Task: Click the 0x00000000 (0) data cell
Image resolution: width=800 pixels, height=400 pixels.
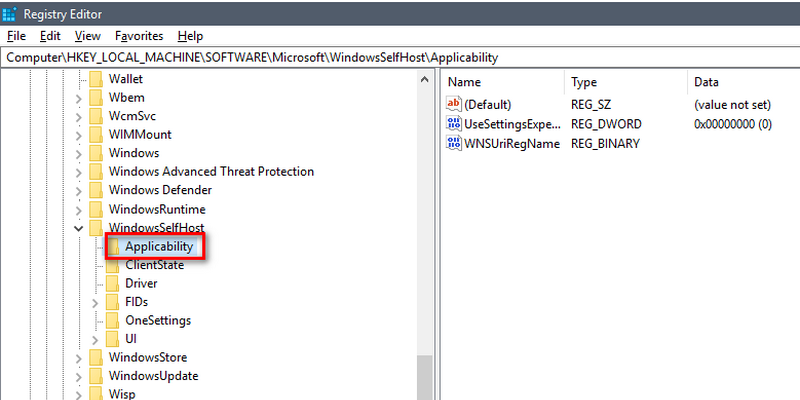Action: click(x=733, y=124)
